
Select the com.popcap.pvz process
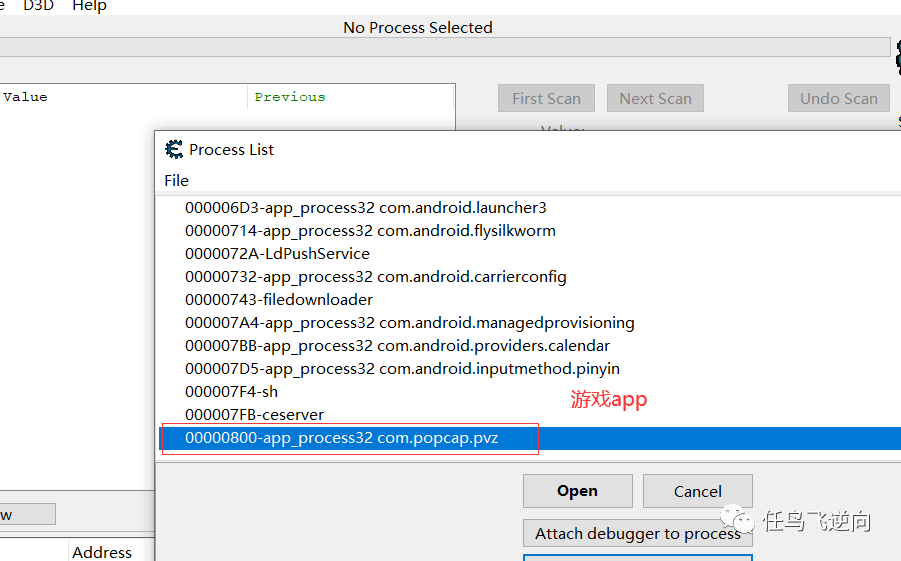[341, 438]
